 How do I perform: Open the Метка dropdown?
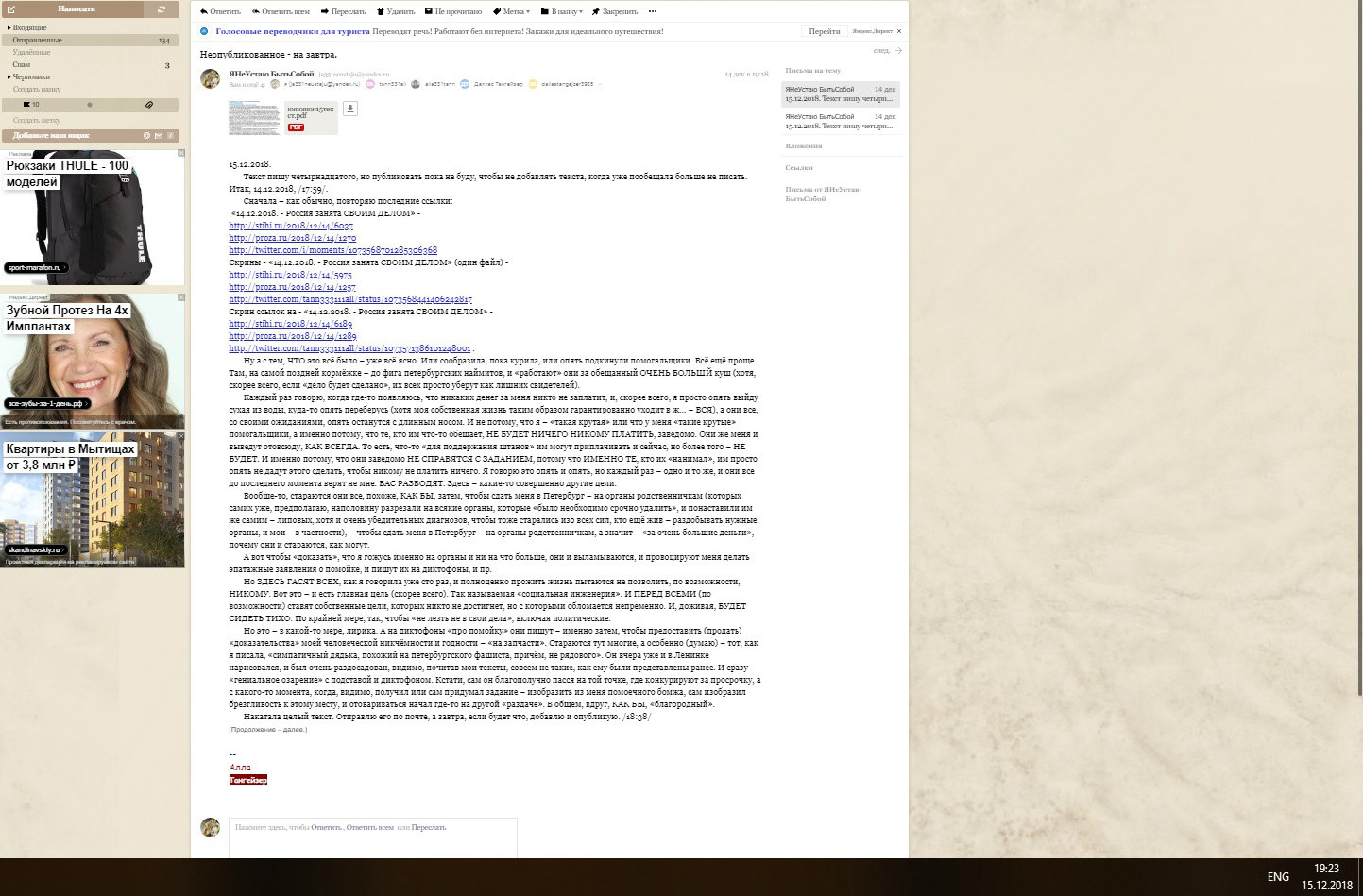[x=511, y=11]
